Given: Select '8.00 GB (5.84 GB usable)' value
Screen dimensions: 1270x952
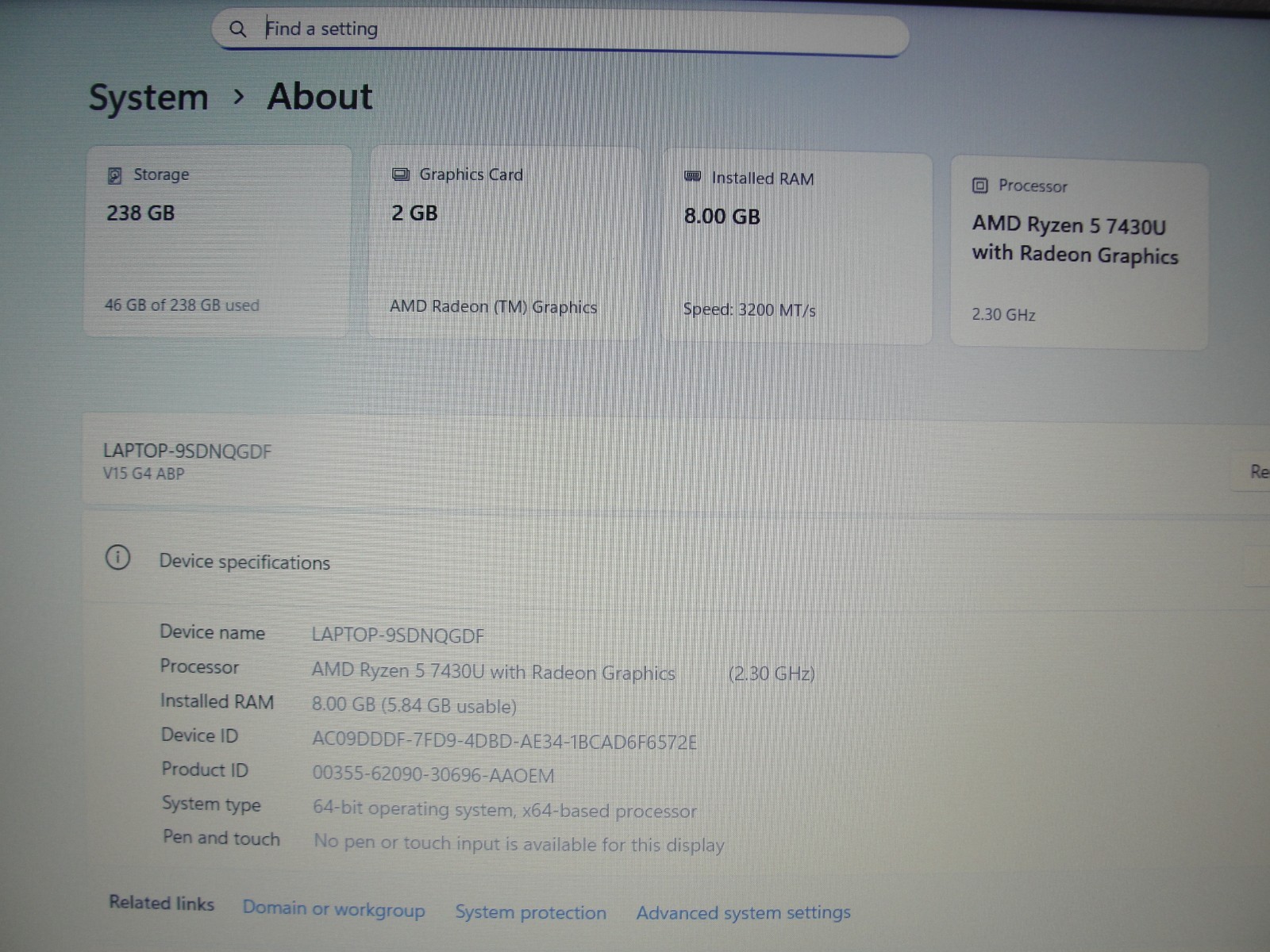Looking at the screenshot, I should [x=414, y=706].
